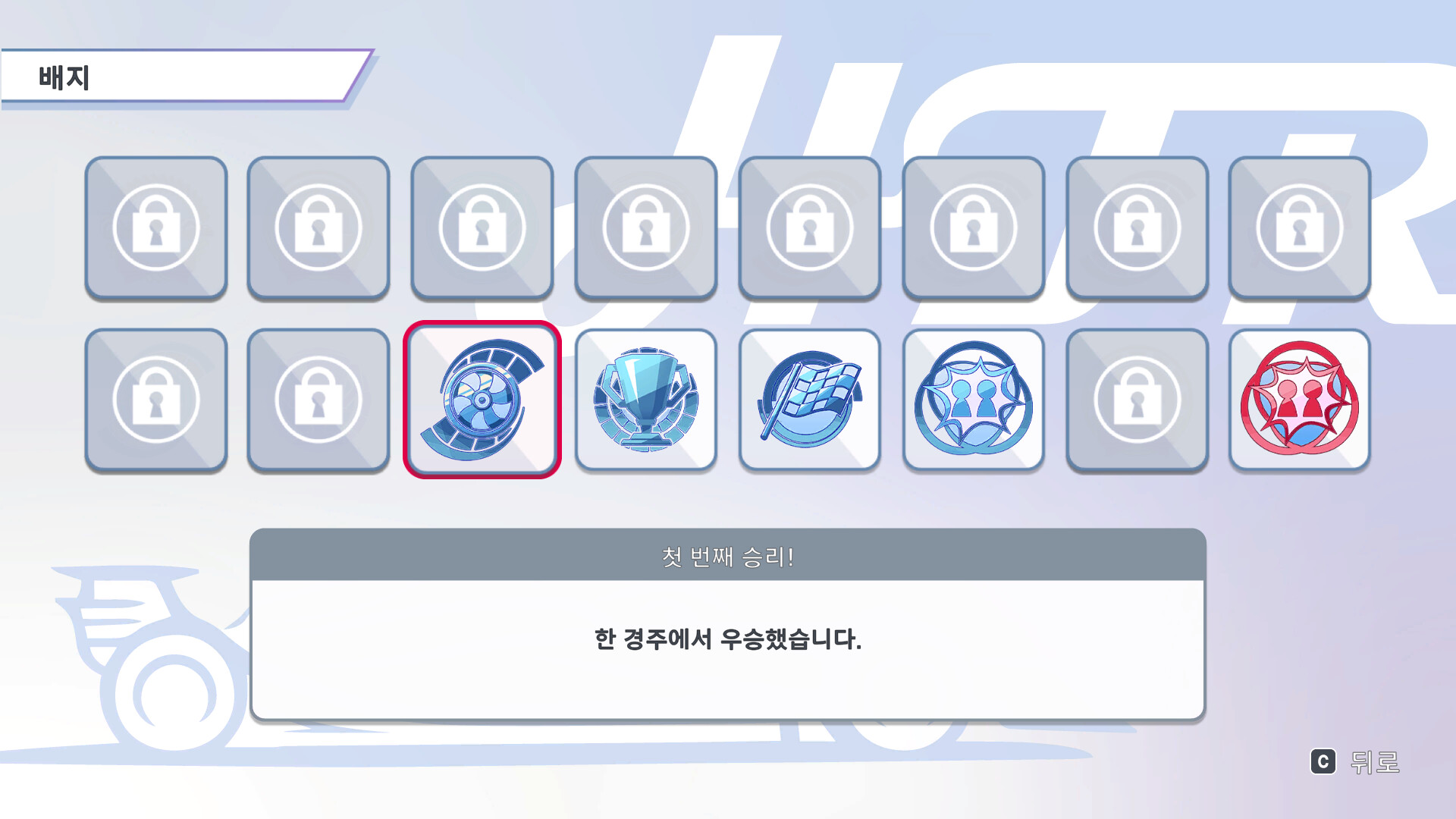The height and width of the screenshot is (819, 1456).
Task: Click the first locked badge in bottom row
Action: coord(156,400)
